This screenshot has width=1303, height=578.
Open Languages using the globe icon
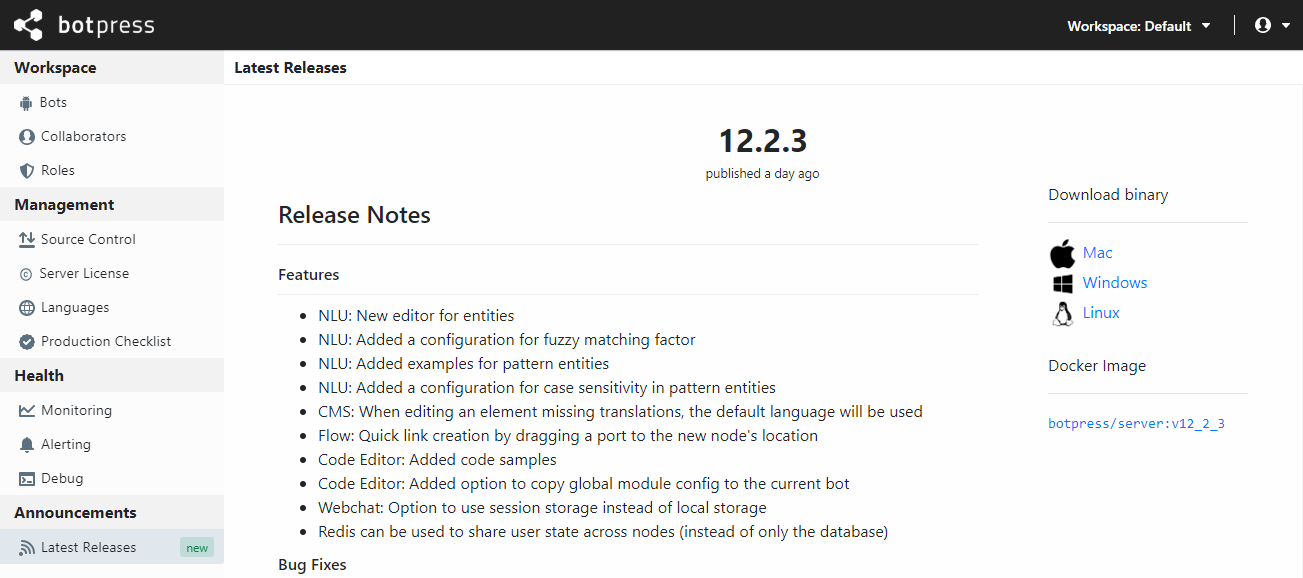tap(24, 307)
